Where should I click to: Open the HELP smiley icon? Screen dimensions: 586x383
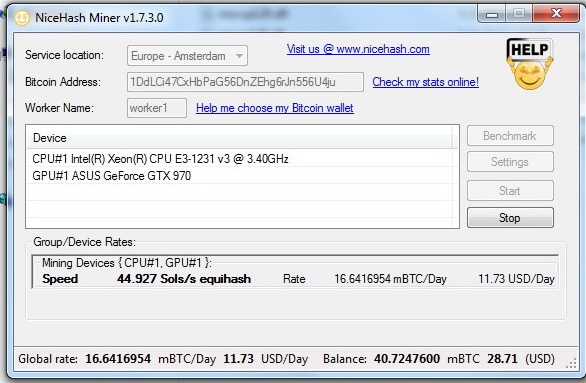click(529, 64)
